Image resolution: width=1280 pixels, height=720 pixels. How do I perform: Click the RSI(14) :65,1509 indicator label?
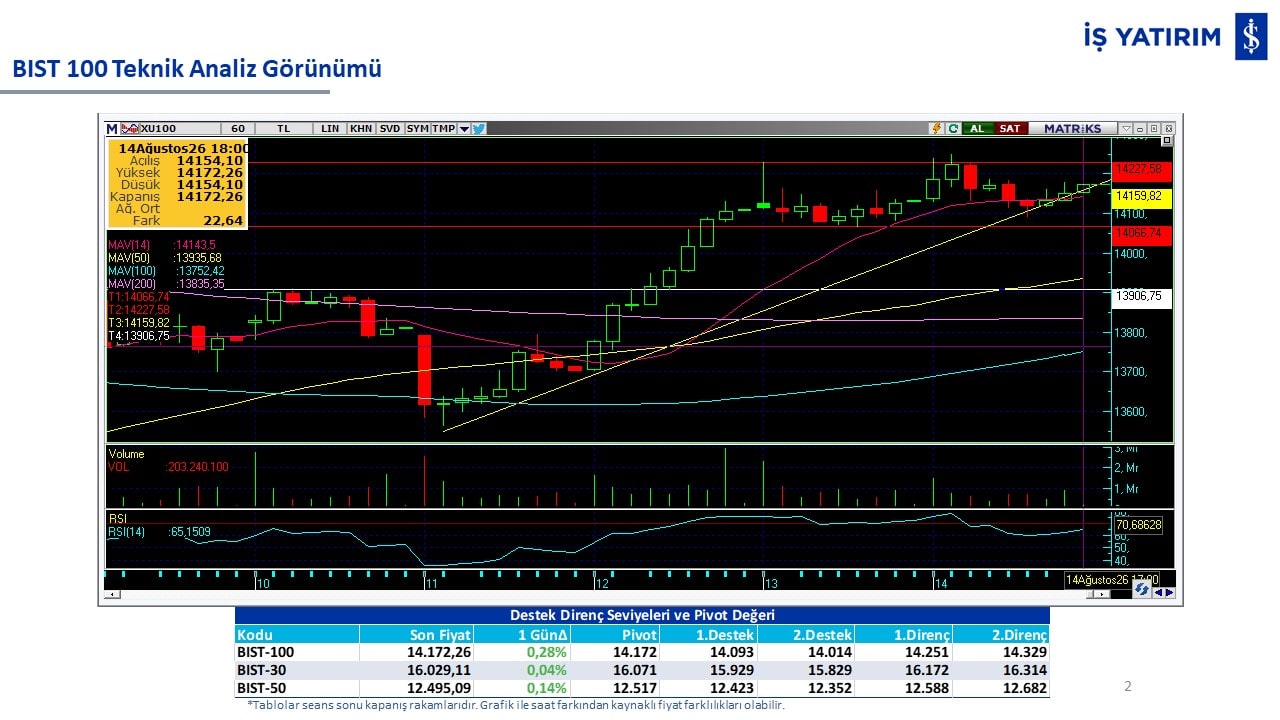click(159, 532)
